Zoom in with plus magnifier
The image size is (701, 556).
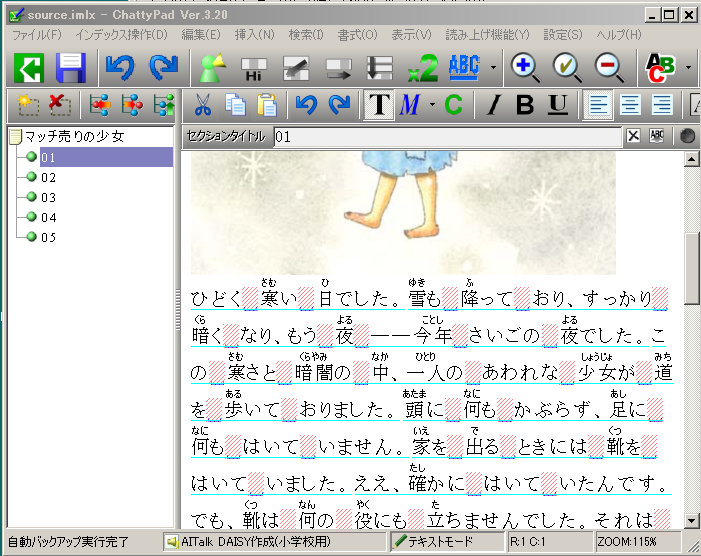(525, 68)
